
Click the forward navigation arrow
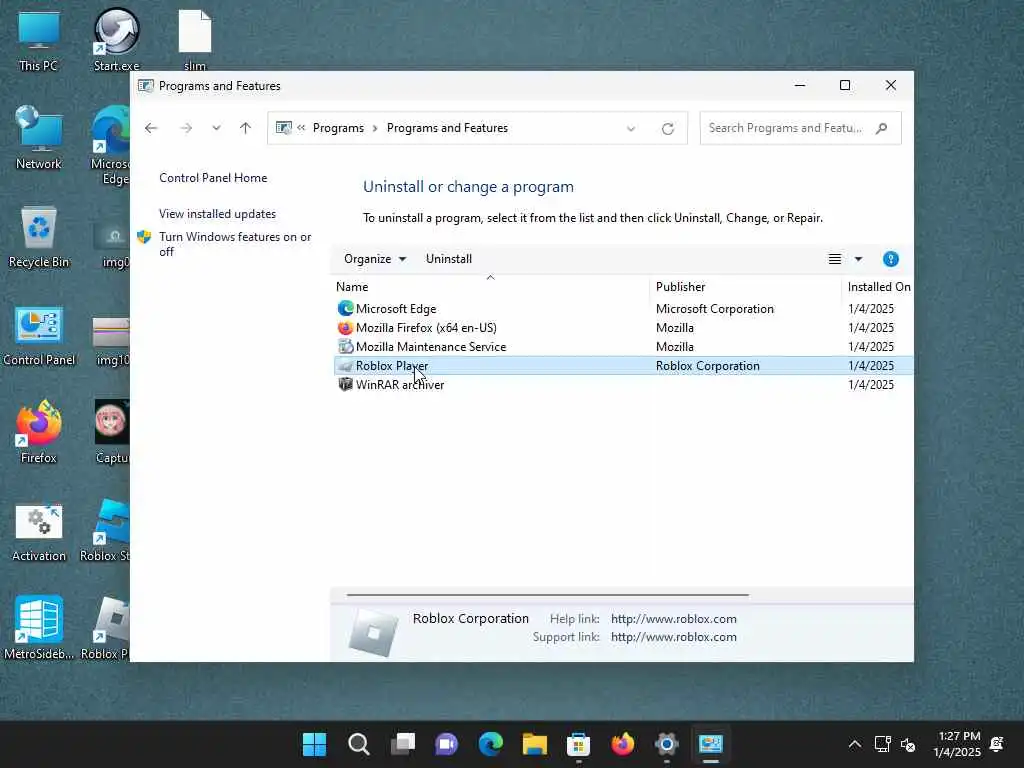tap(186, 128)
